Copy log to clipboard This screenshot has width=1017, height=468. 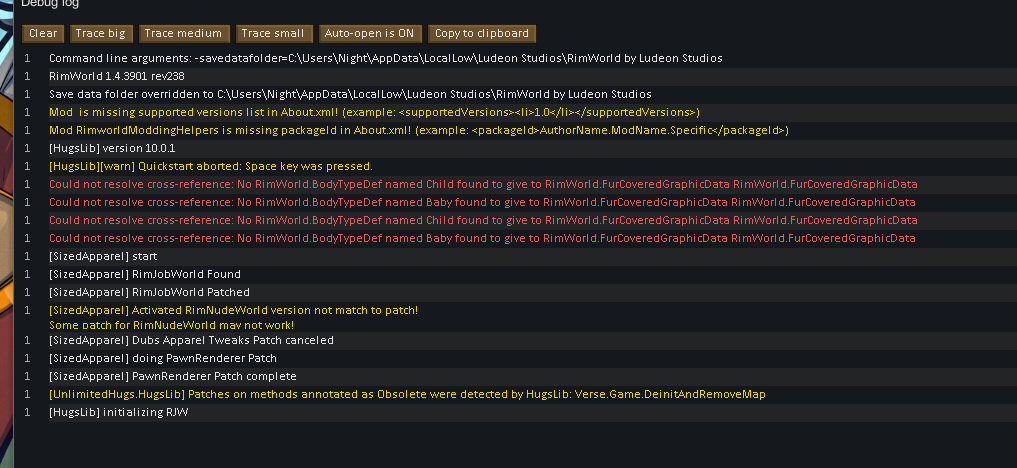[482, 34]
